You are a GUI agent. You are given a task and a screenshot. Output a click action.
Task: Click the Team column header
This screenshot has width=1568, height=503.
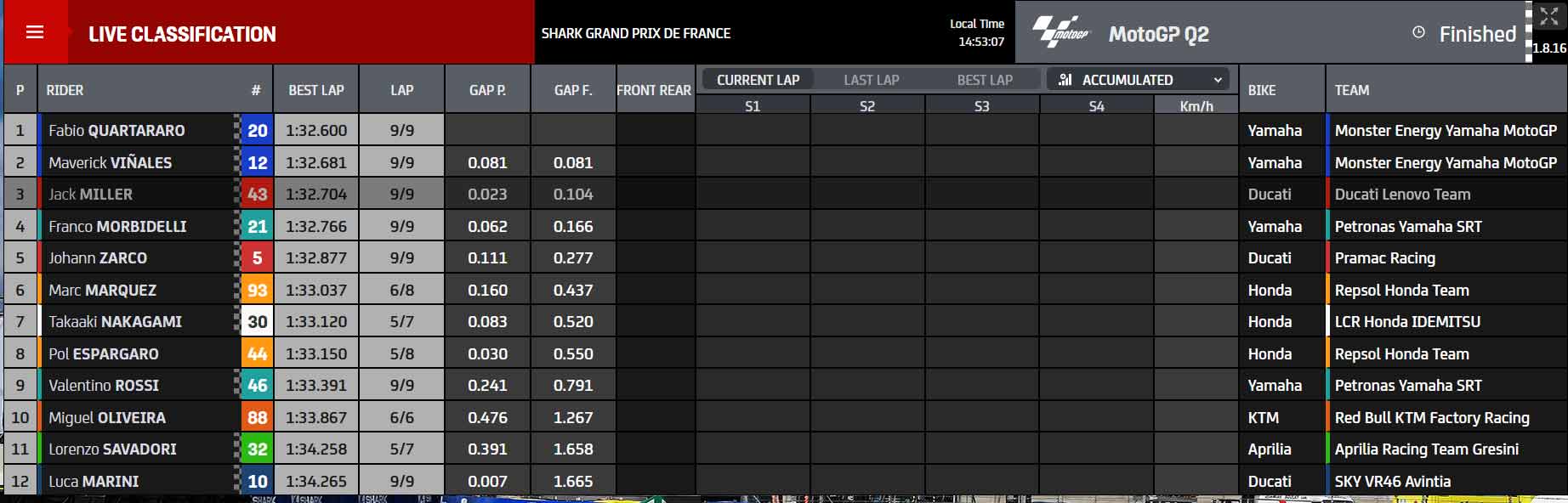(x=1446, y=89)
